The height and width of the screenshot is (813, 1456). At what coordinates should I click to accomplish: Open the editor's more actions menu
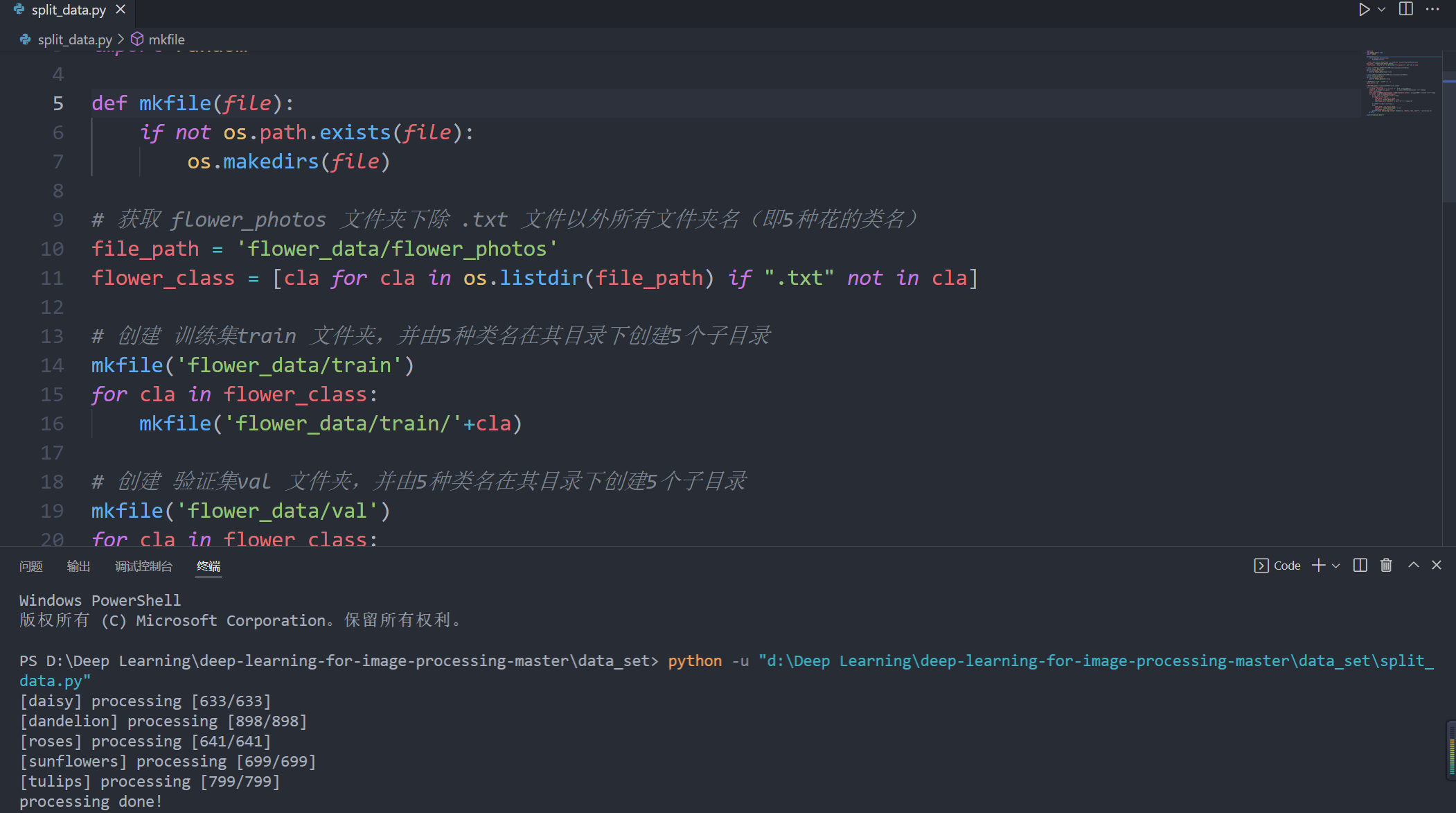click(x=1432, y=9)
